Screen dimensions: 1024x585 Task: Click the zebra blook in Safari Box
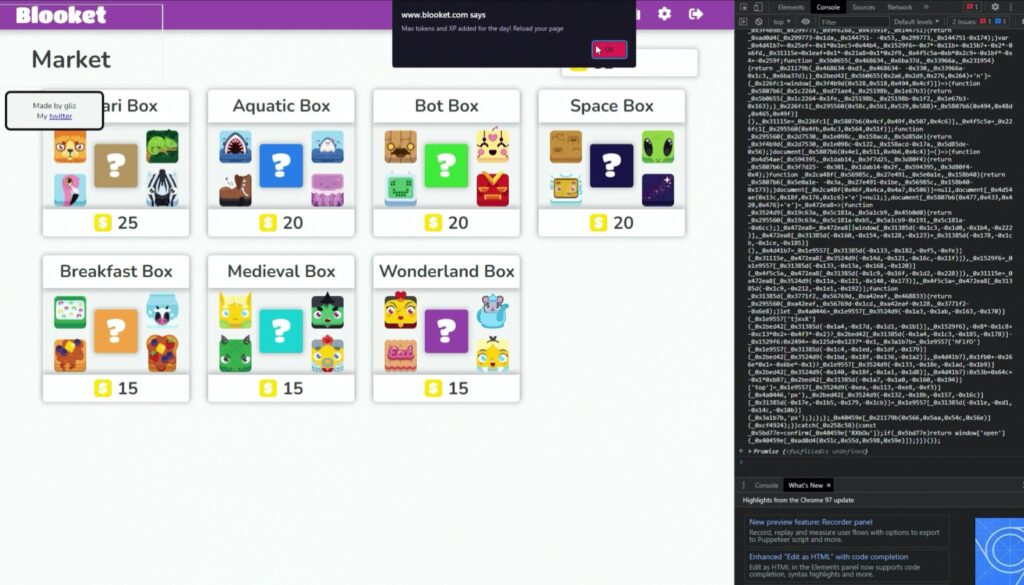[x=162, y=189]
